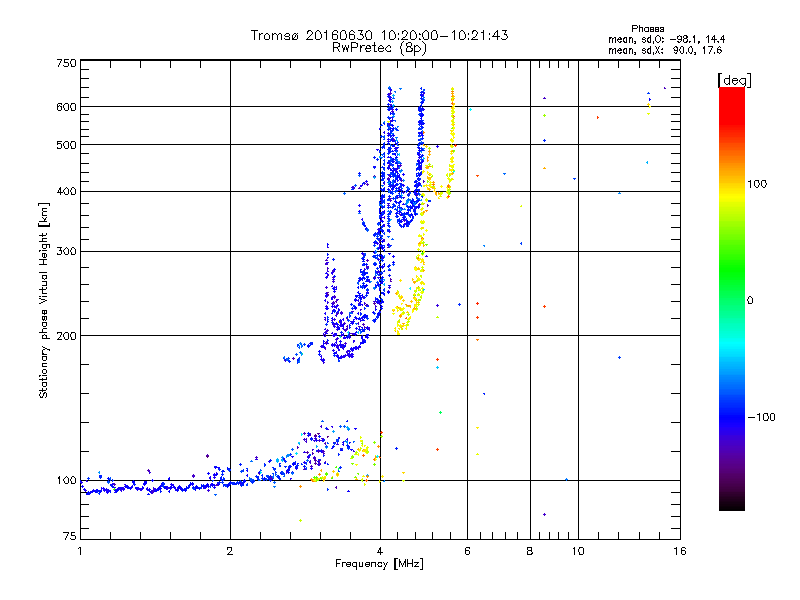Click the colorbar tick label '100'
Screen dimensions: 800x600
pos(757,184)
